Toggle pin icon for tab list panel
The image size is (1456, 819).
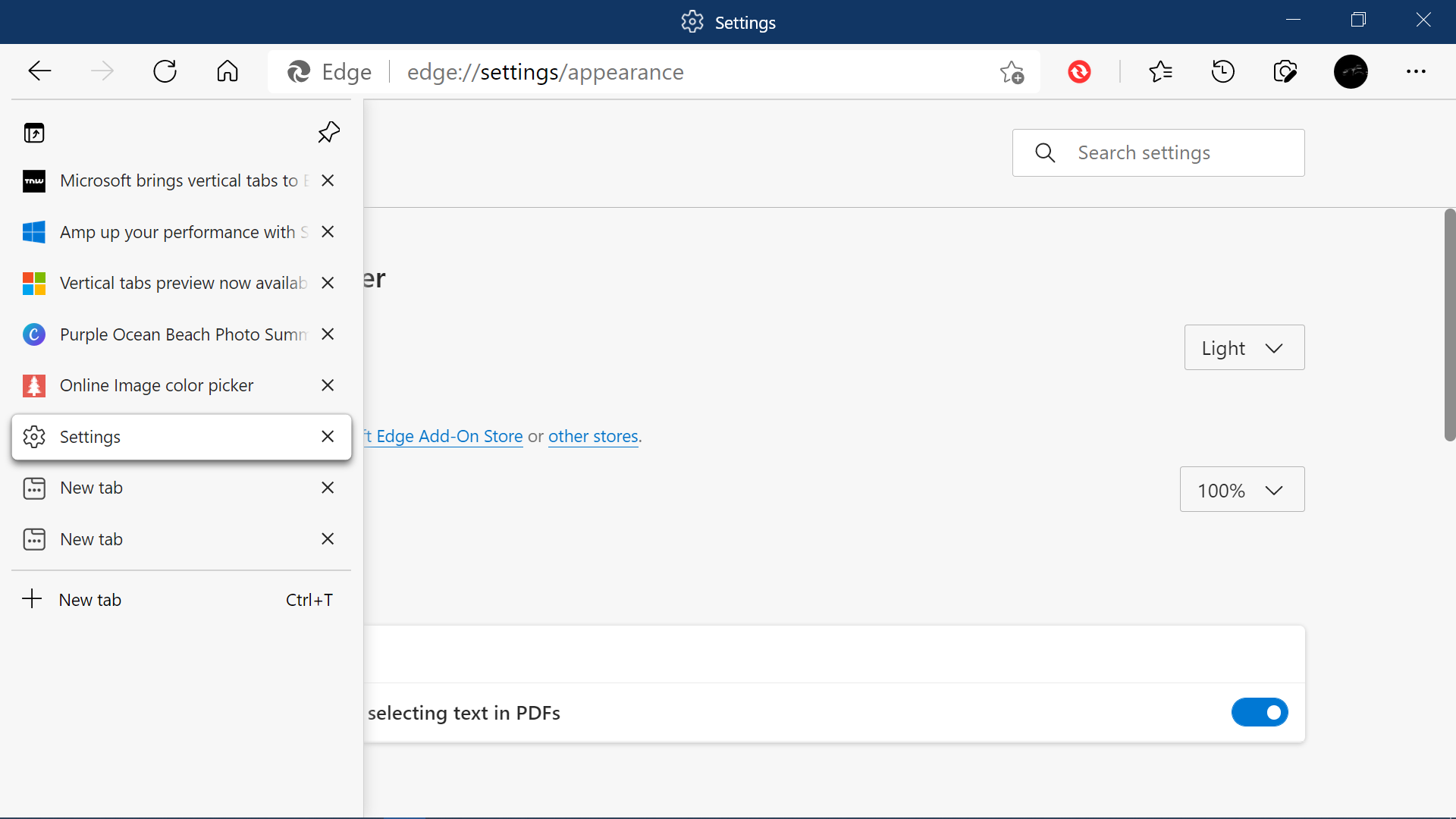(328, 131)
